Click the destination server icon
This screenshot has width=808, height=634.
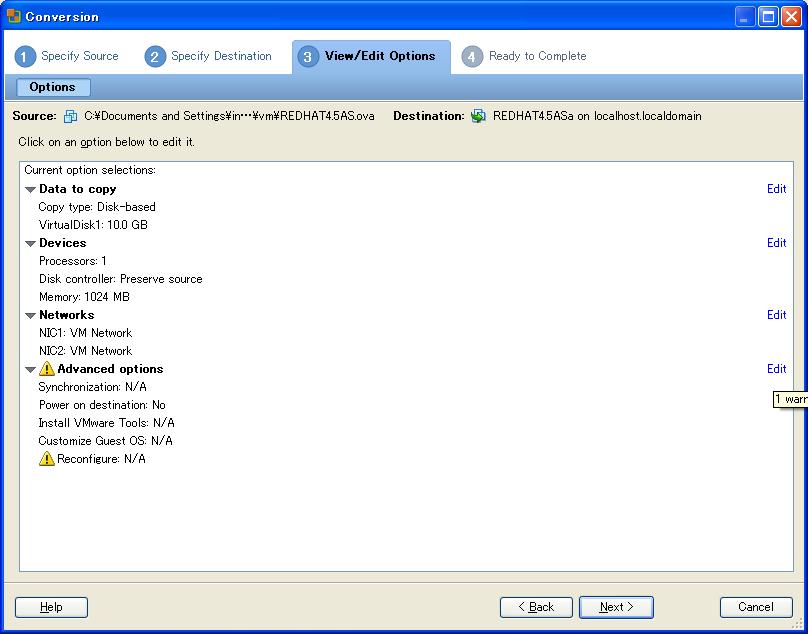coord(478,116)
